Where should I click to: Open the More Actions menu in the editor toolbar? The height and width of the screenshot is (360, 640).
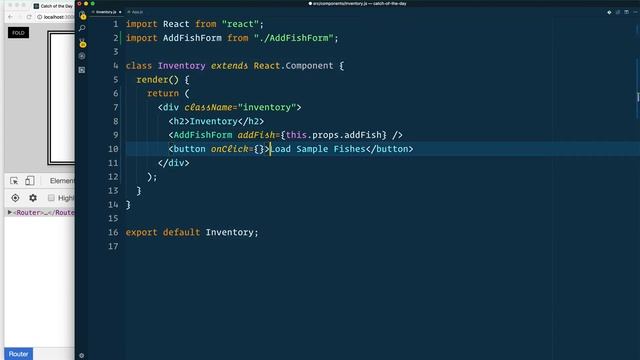point(635,12)
